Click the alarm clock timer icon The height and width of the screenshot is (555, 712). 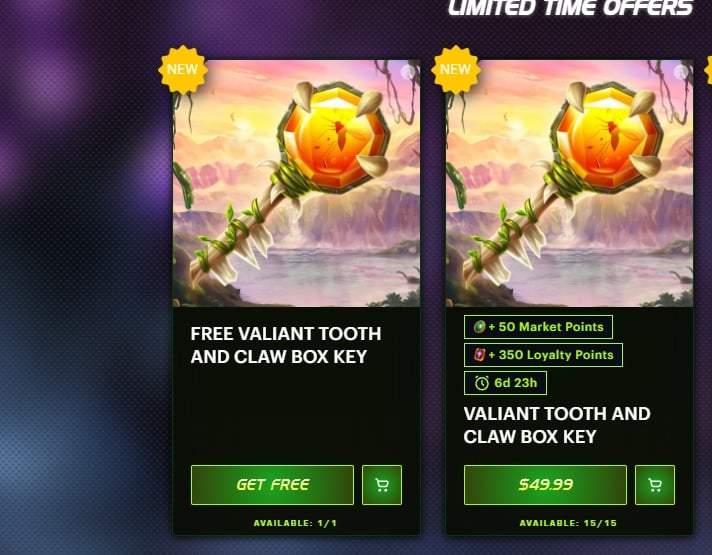pyautogui.click(x=482, y=383)
